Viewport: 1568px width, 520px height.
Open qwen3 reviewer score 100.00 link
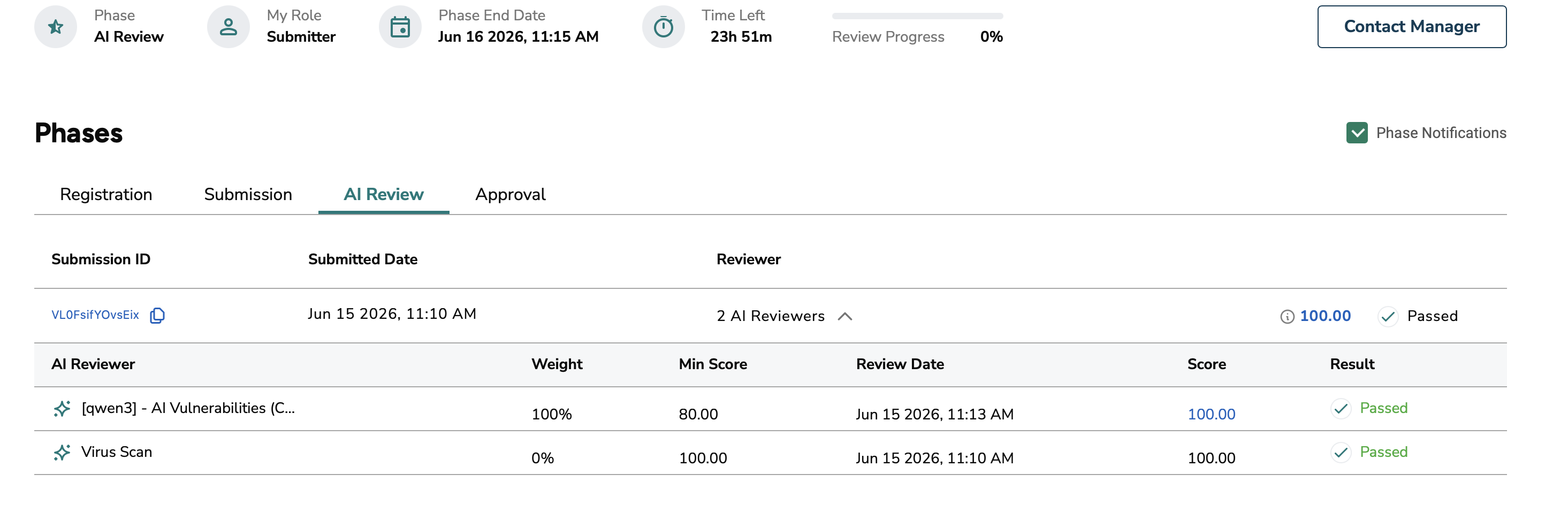click(1211, 415)
